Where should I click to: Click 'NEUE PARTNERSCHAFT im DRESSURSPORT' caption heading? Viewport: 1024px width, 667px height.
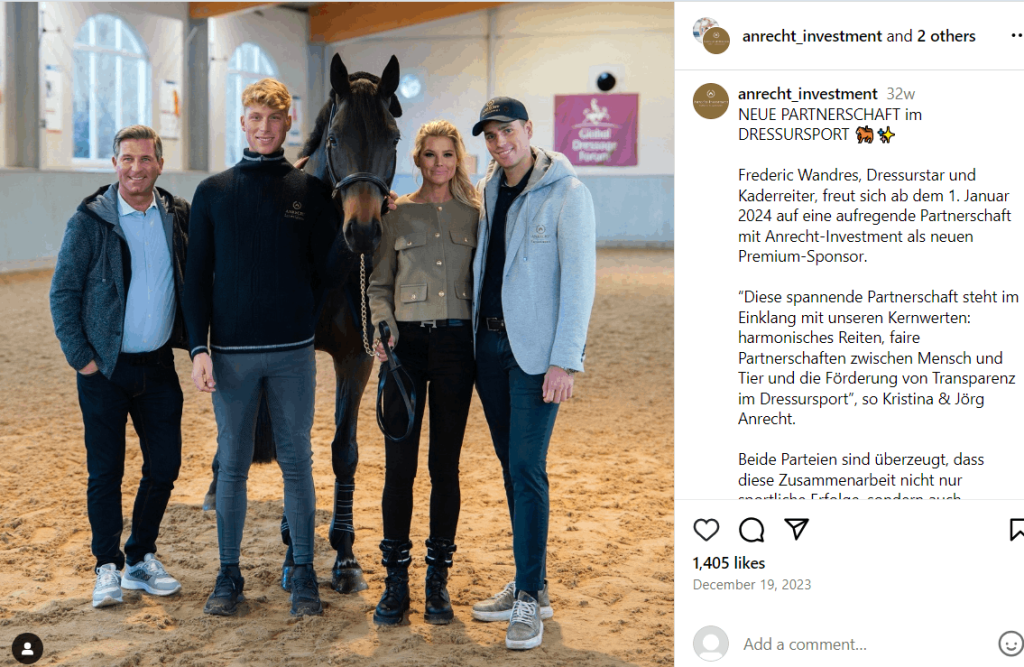[x=829, y=124]
